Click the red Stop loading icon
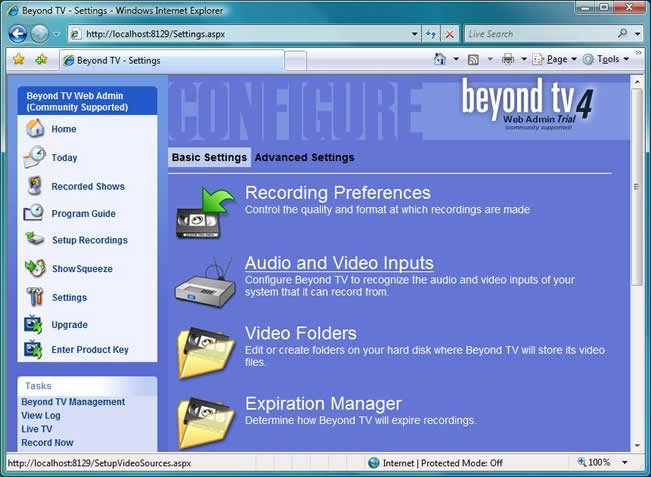This screenshot has height=477, width=651. [x=449, y=34]
